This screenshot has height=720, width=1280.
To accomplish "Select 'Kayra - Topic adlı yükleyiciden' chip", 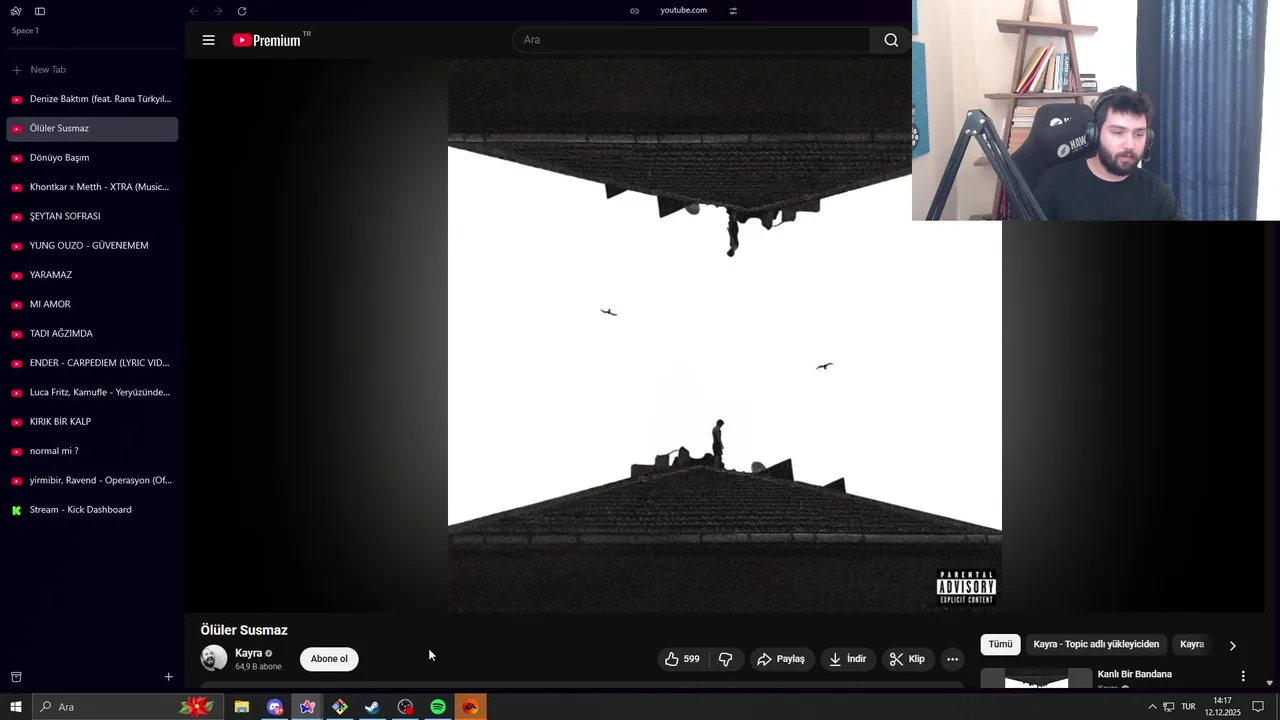I will [x=1096, y=645].
